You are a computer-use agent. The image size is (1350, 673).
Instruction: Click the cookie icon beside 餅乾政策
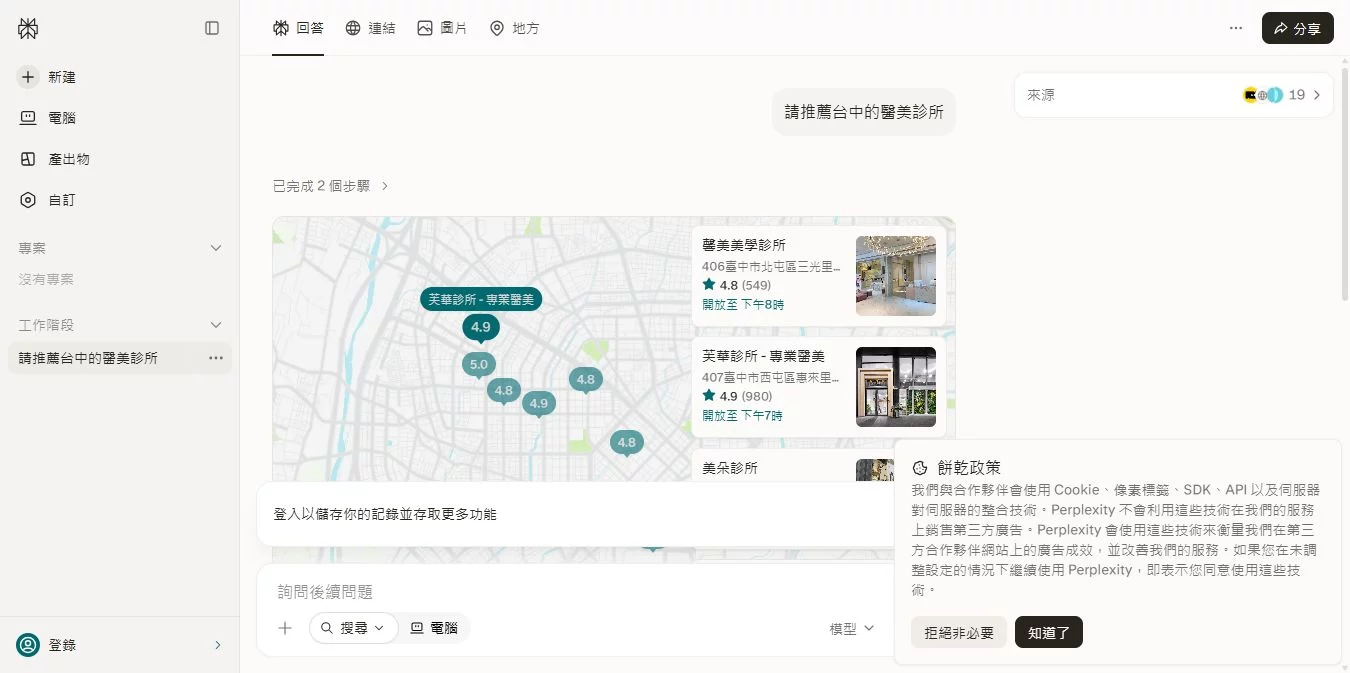pos(920,468)
